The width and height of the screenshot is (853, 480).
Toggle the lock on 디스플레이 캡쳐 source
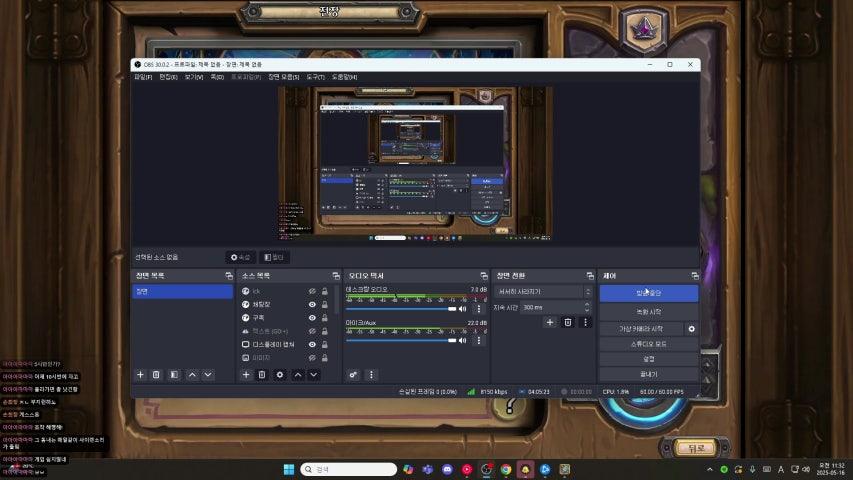tap(325, 344)
